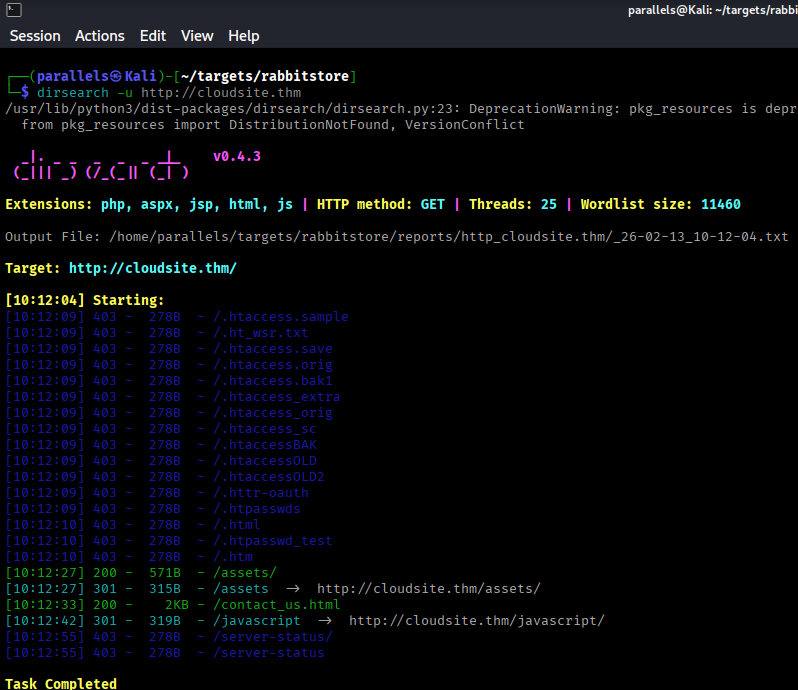Select the /.htaccess.sample result path

(x=281, y=317)
